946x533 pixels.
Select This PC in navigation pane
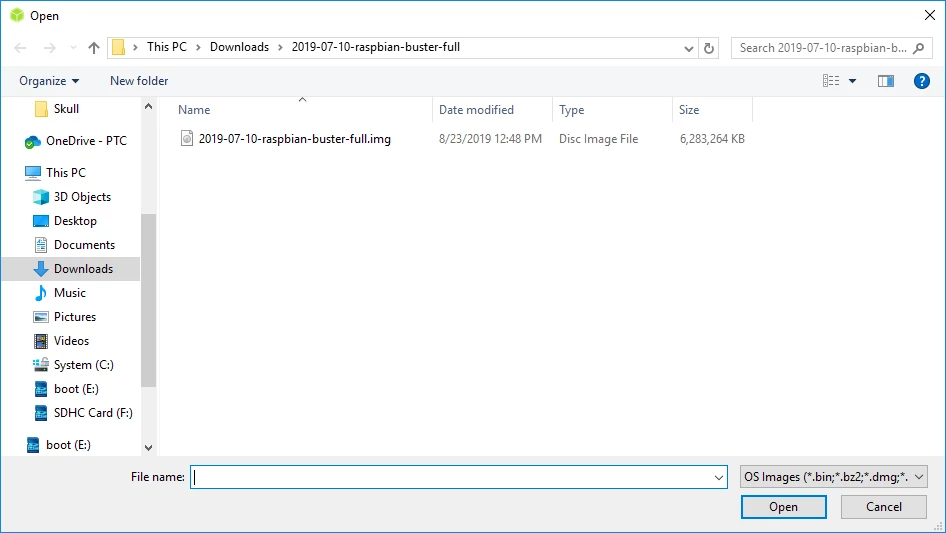coord(66,173)
